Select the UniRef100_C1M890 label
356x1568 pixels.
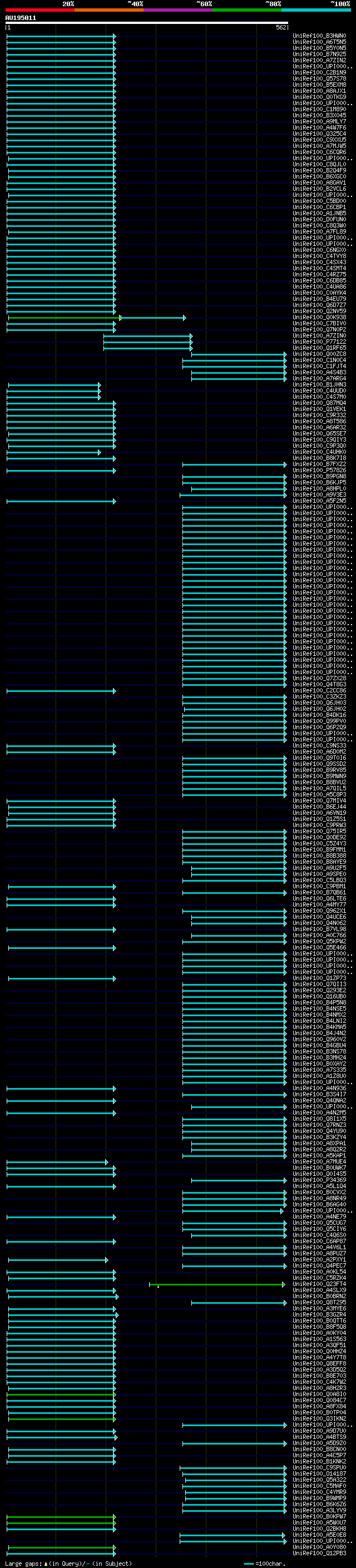coord(319,110)
